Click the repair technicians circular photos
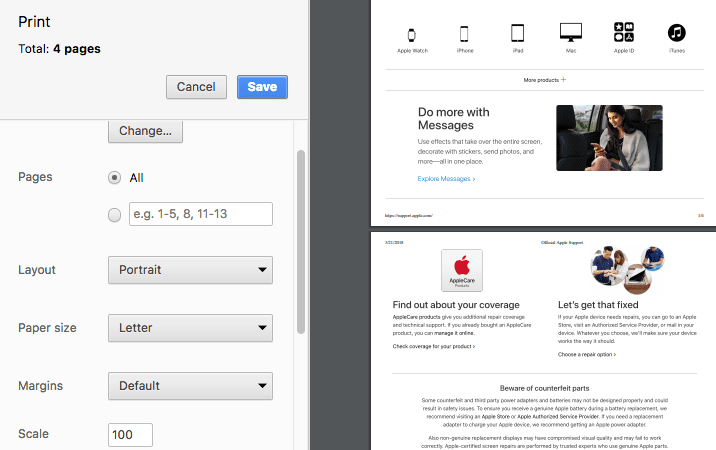The width and height of the screenshot is (716, 450). click(x=627, y=270)
